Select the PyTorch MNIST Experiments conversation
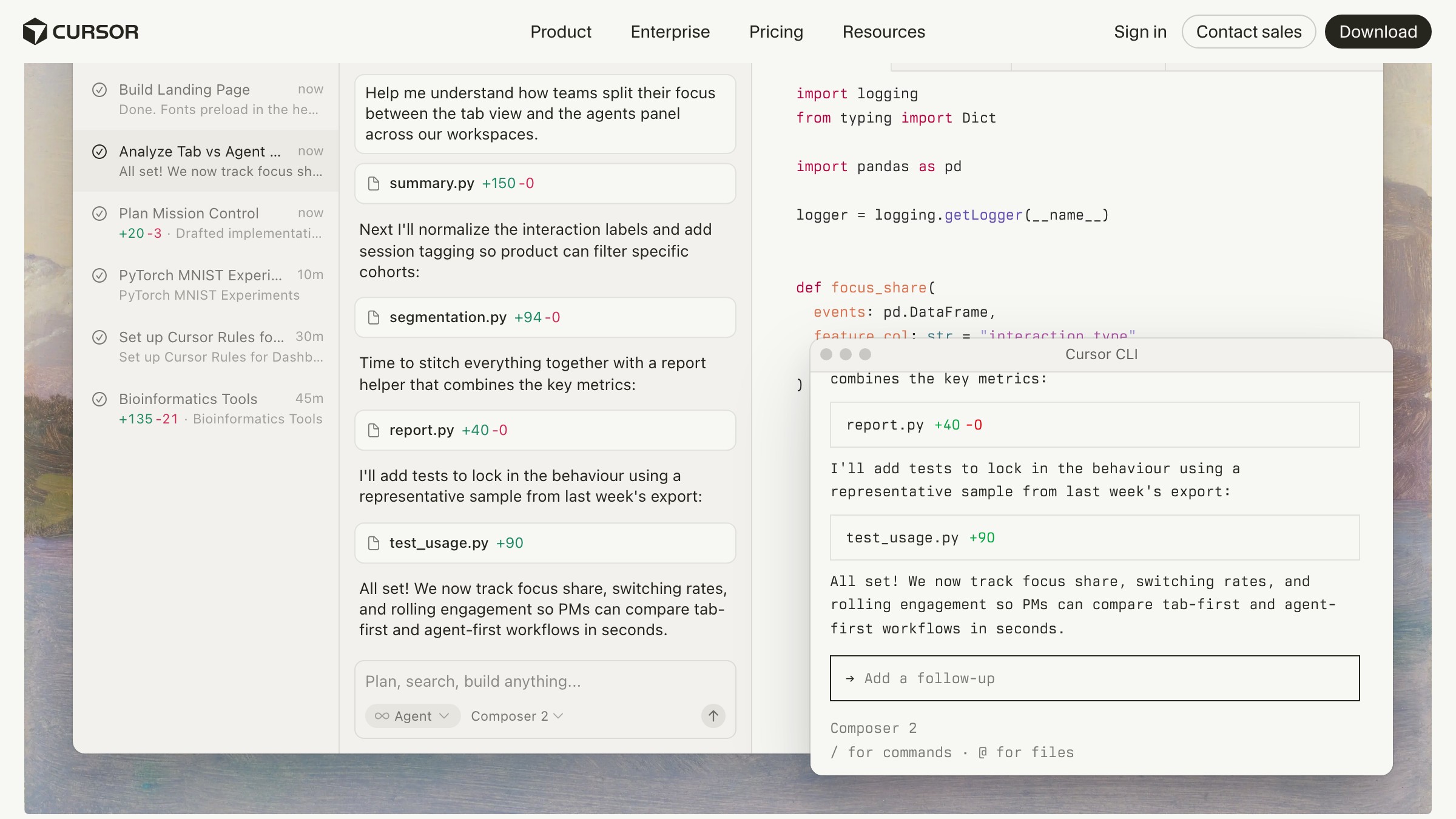This screenshot has width=1456, height=819. click(206, 285)
